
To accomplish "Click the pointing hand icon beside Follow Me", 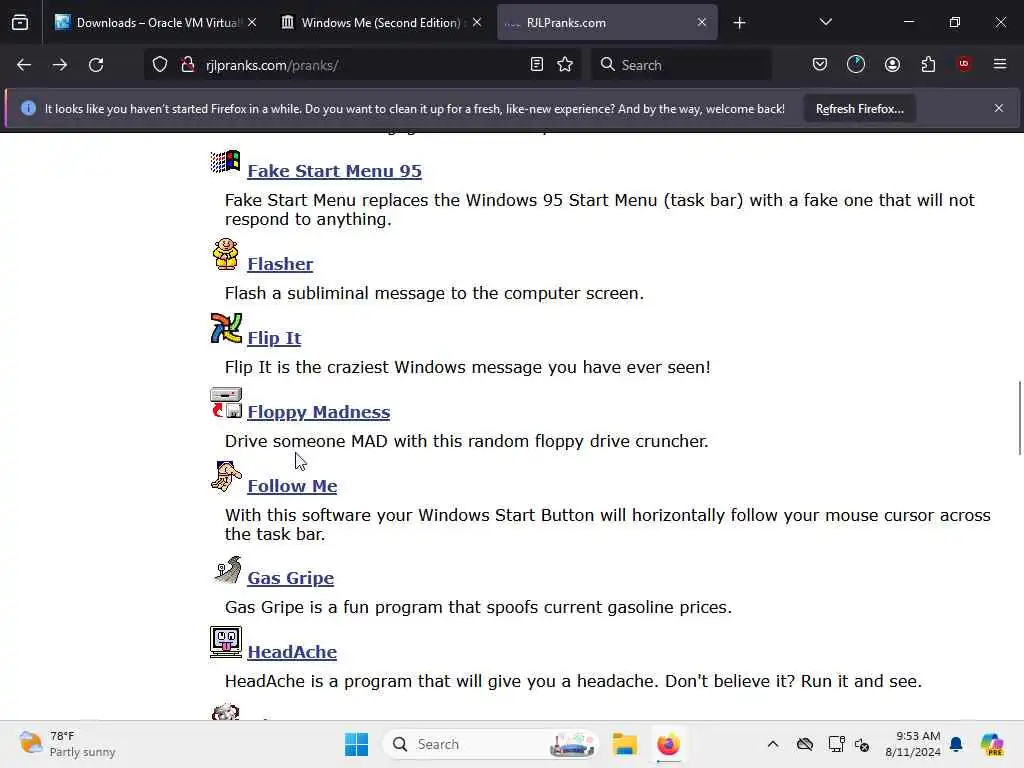I will tap(226, 477).
